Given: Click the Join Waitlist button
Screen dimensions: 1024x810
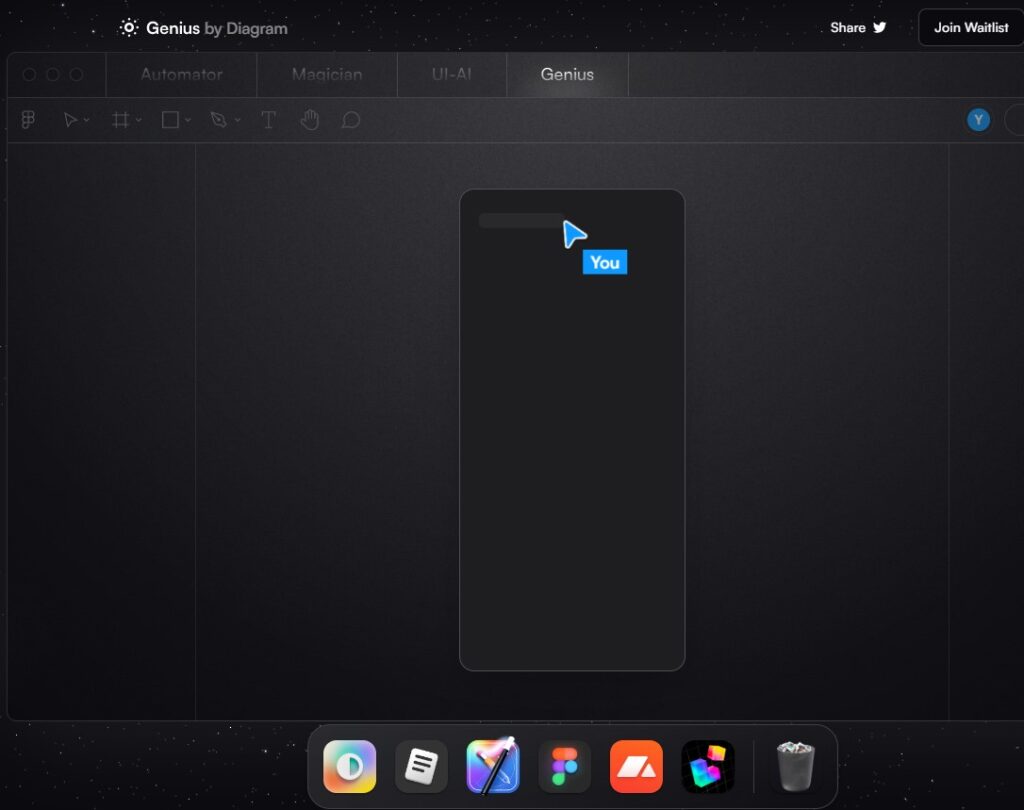Looking at the screenshot, I should (x=970, y=28).
